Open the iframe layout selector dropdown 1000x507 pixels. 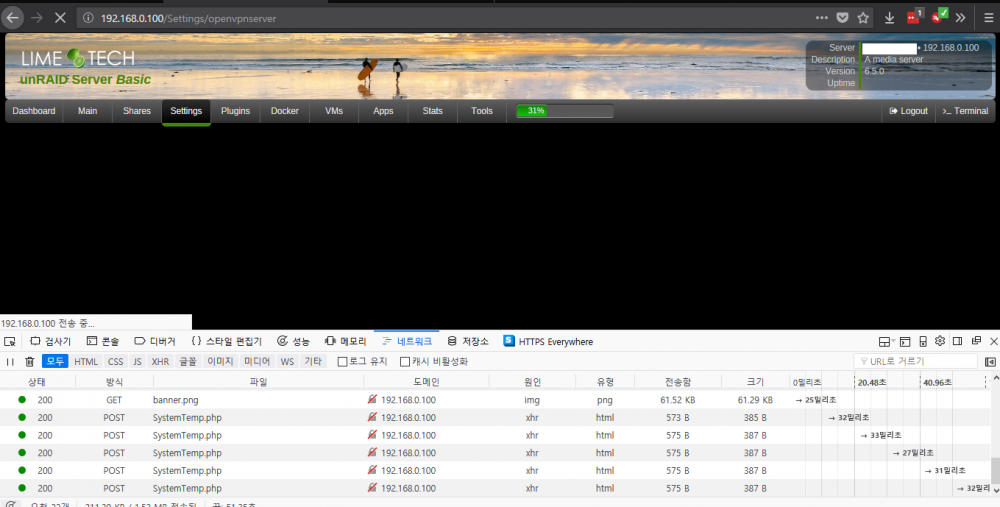(x=886, y=342)
